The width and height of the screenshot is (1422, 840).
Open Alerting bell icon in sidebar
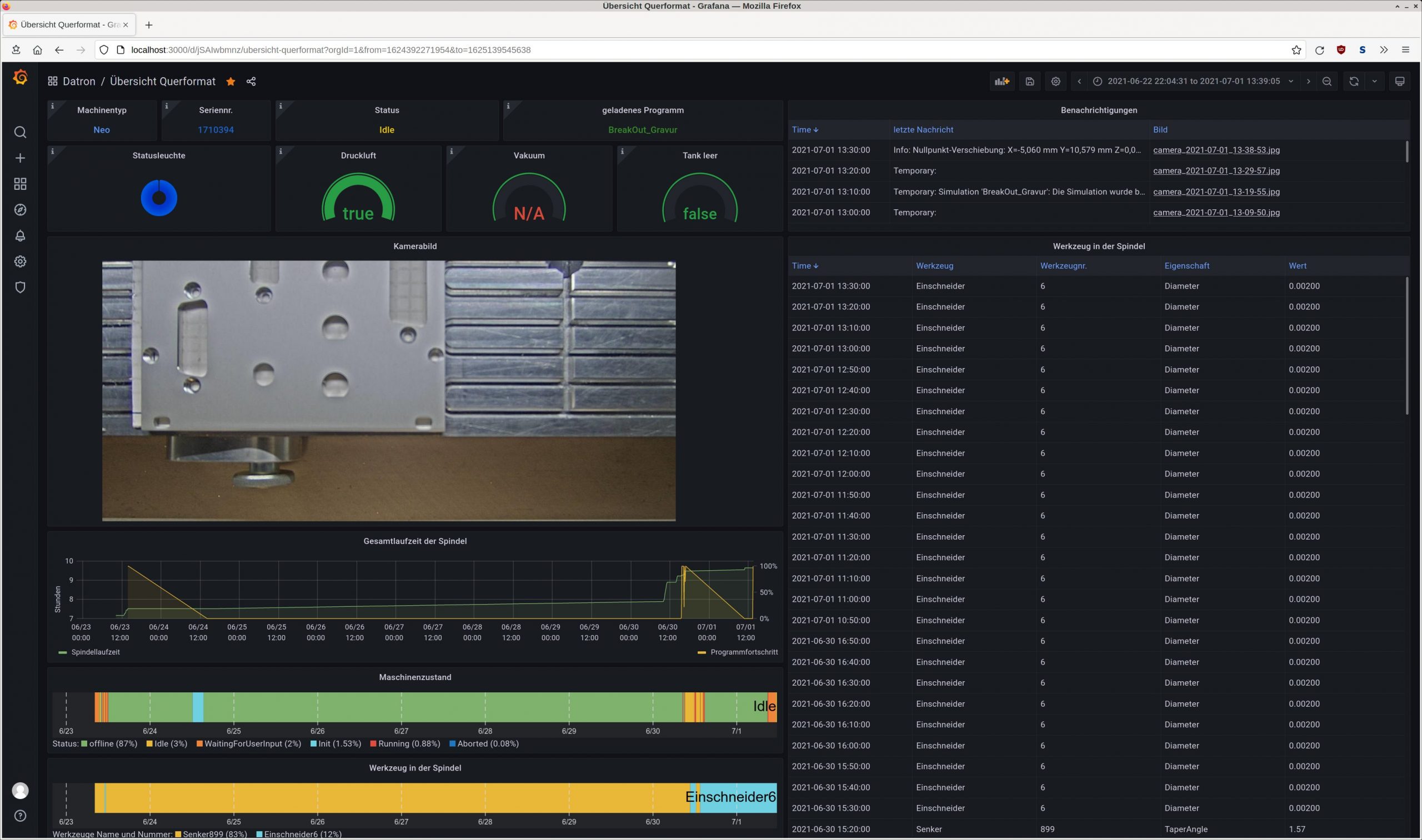coord(21,235)
